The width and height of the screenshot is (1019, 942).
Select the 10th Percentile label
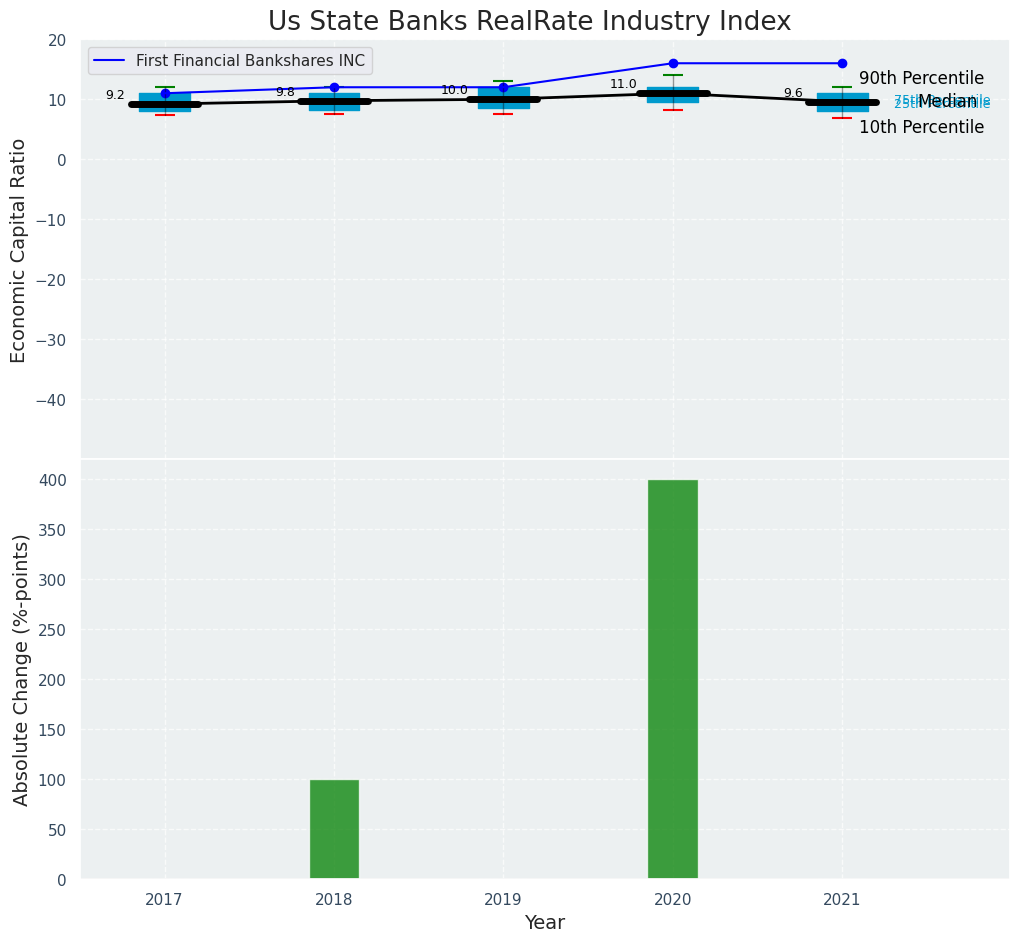(921, 127)
